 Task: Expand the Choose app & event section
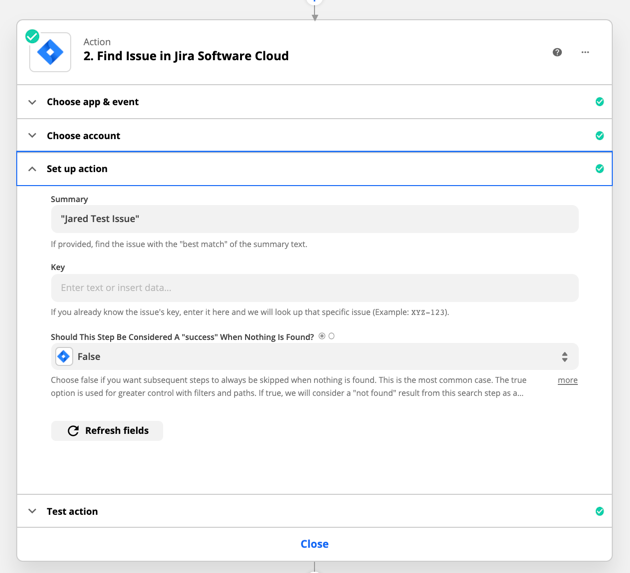[314, 102]
